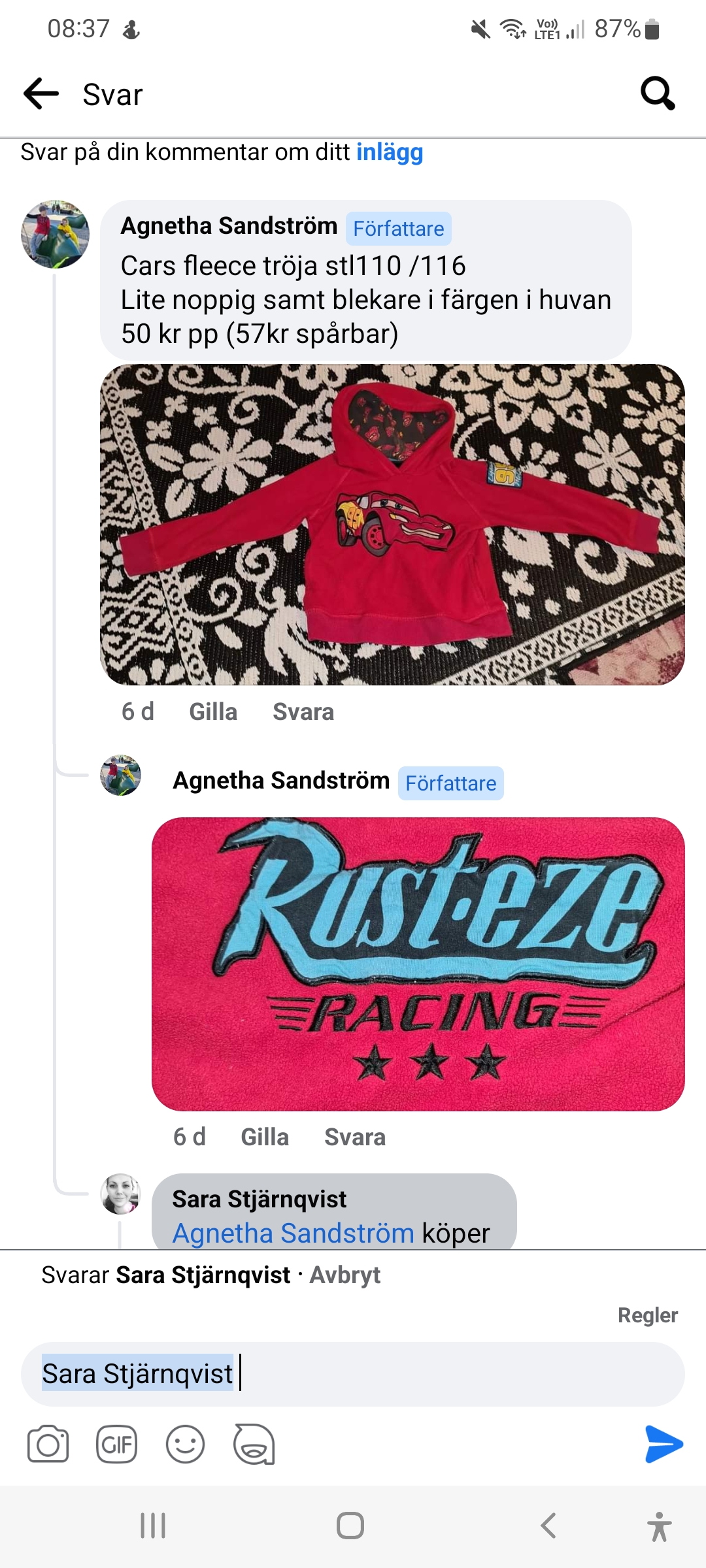Open the emoji smiley picker
This screenshot has height=1568, width=706.
[185, 1444]
